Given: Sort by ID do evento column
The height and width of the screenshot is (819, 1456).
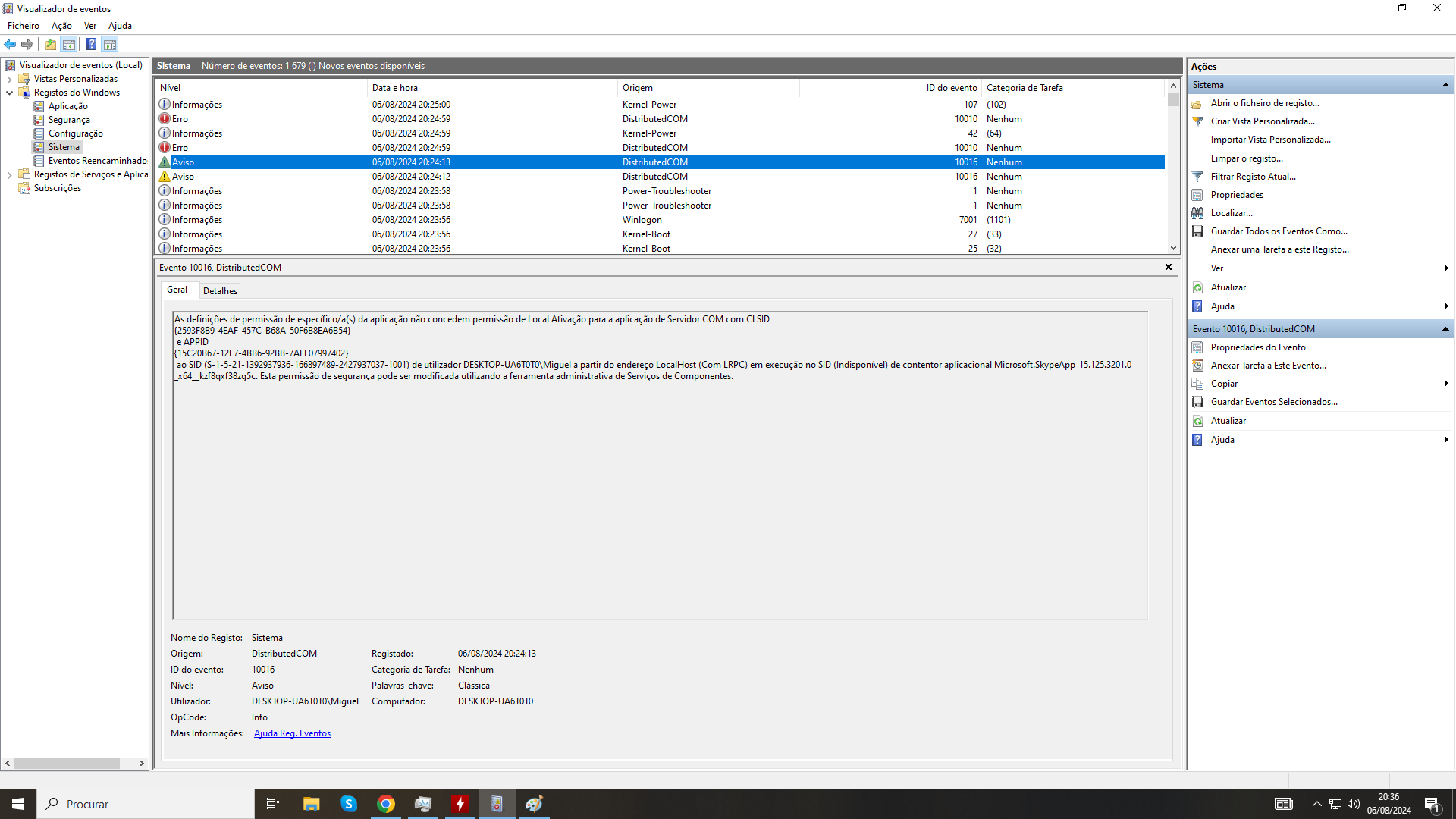Looking at the screenshot, I should pos(951,88).
